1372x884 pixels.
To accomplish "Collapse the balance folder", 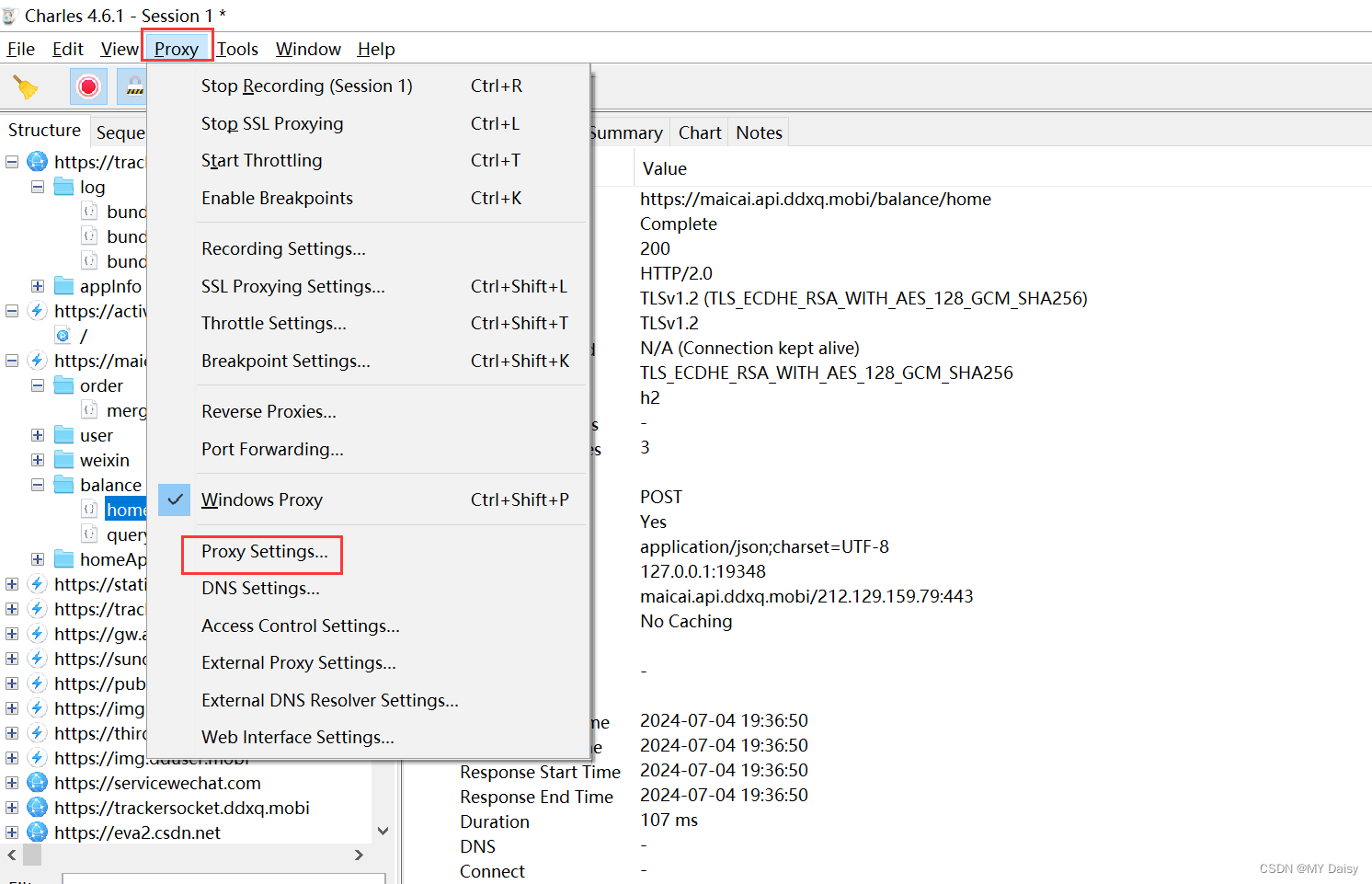I will tap(38, 485).
